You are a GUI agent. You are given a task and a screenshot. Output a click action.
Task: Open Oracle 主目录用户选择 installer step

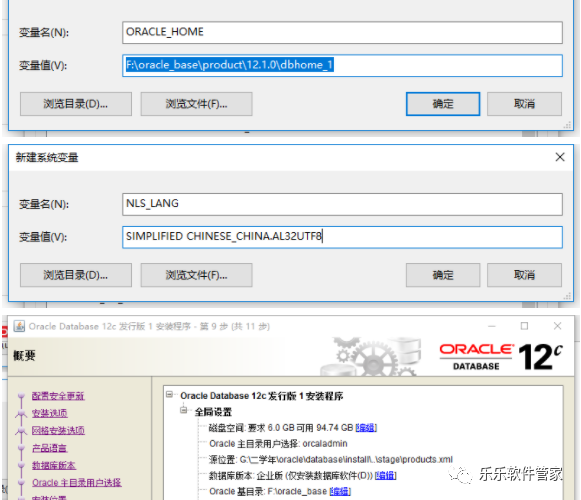point(77,483)
